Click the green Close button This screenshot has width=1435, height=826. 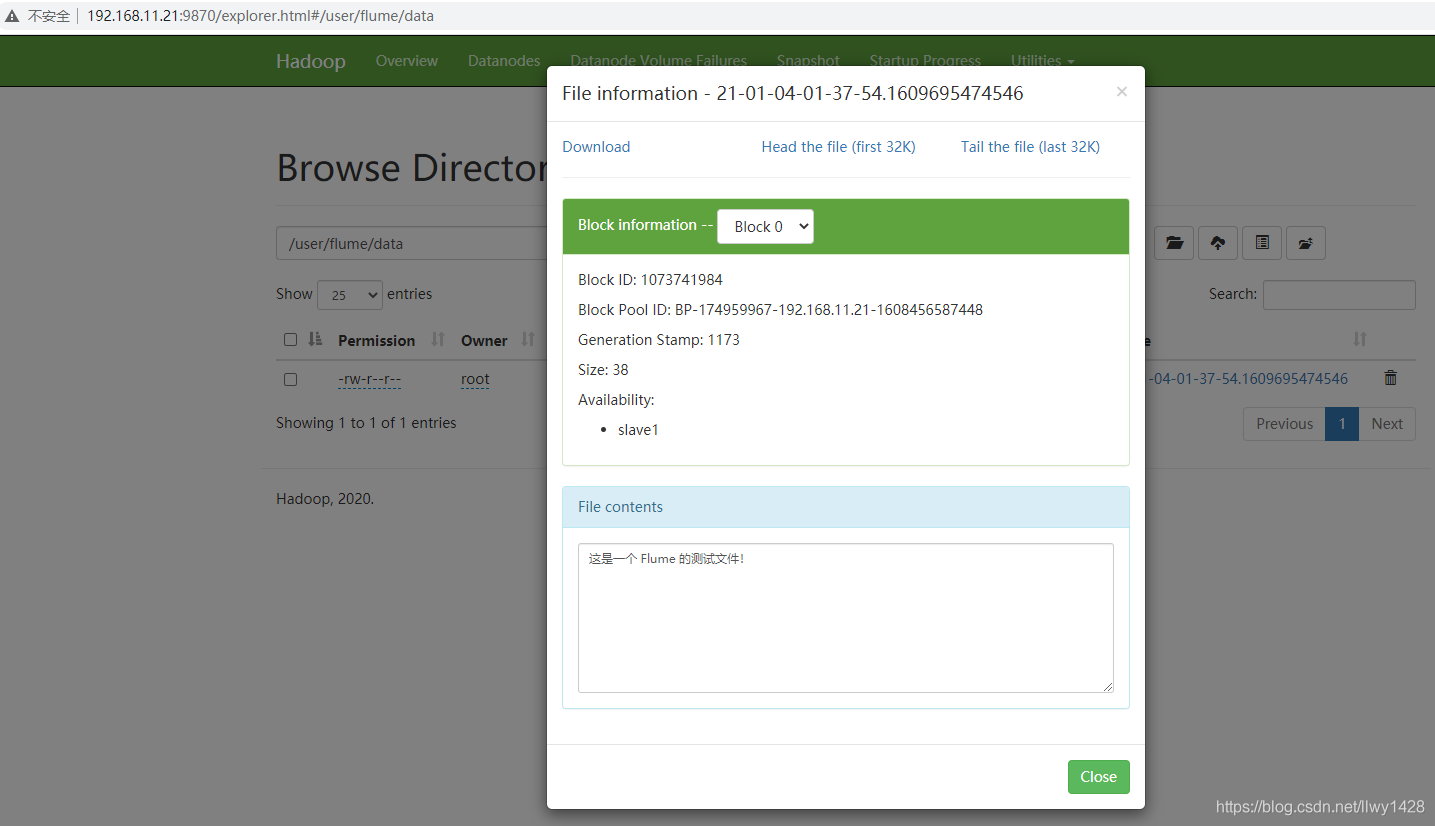pyautogui.click(x=1098, y=777)
